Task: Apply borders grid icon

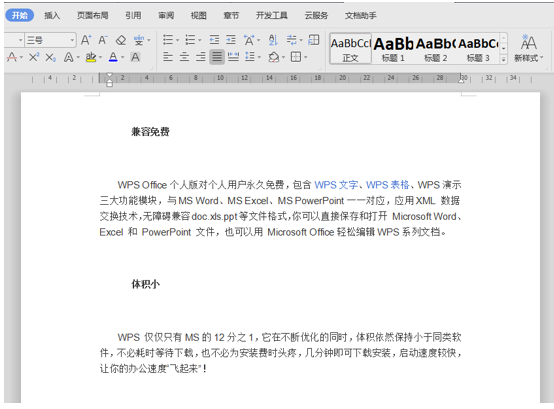Action: 296,57
